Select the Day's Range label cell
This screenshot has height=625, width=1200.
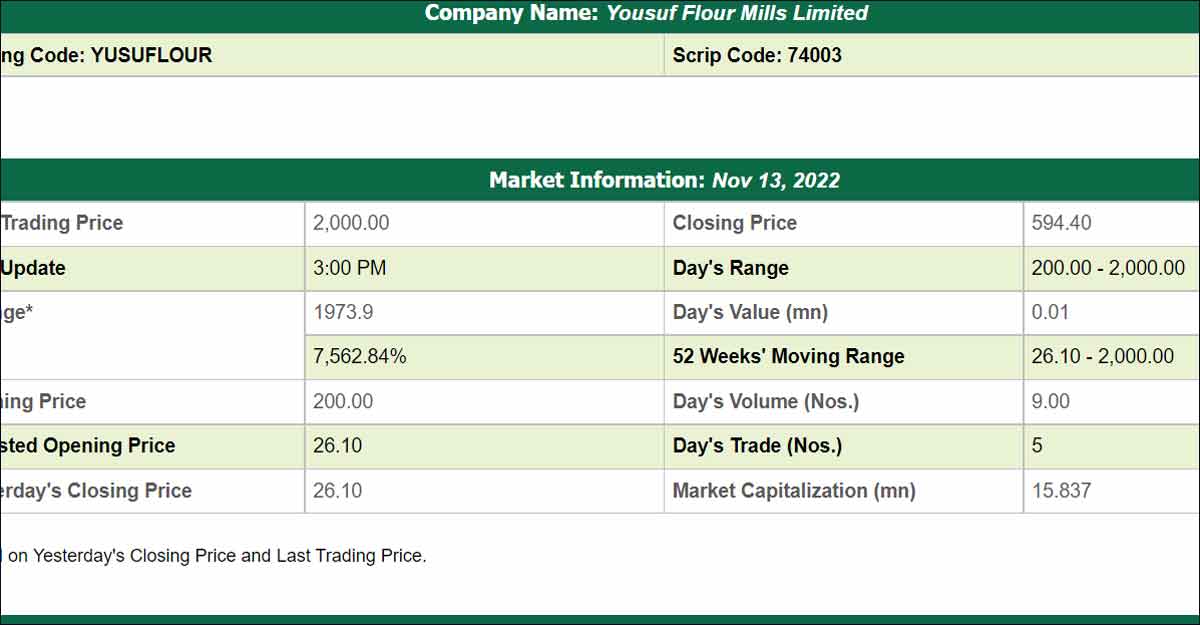[x=731, y=268]
